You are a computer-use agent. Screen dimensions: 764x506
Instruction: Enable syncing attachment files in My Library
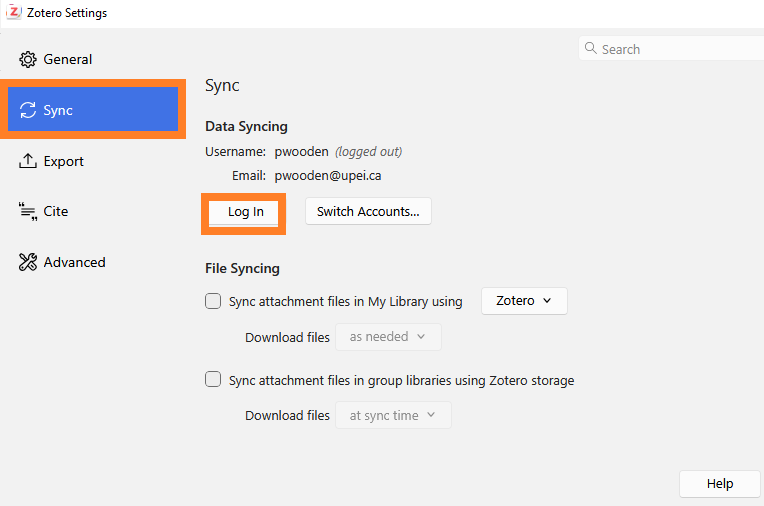click(213, 301)
